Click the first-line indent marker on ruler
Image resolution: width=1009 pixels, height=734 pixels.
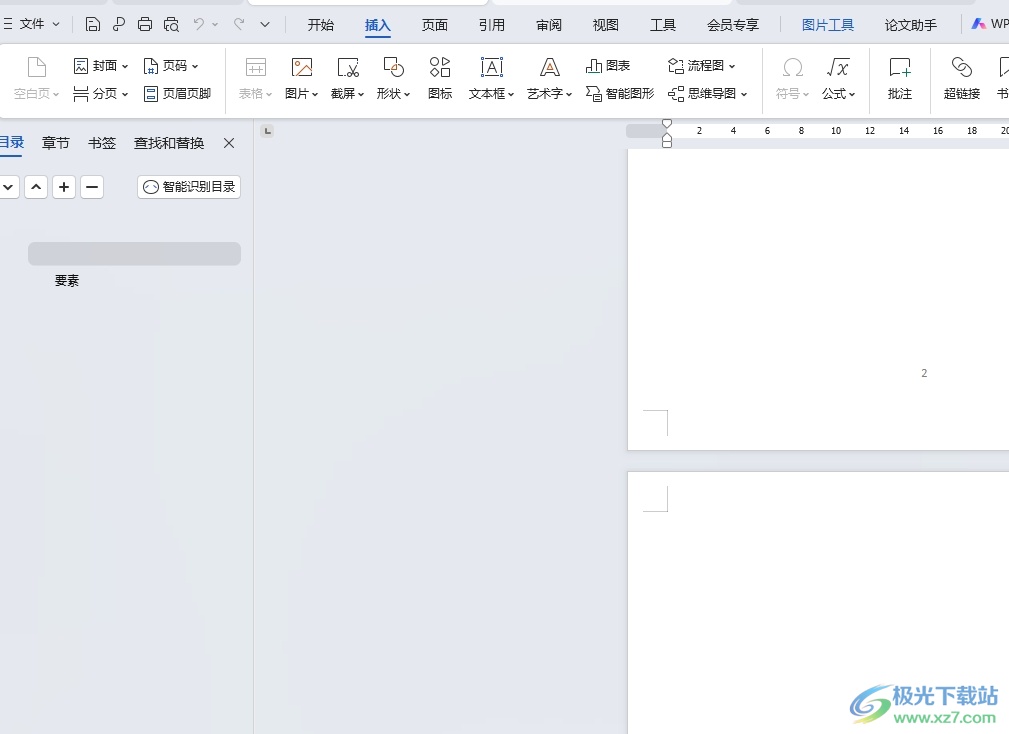[667, 124]
